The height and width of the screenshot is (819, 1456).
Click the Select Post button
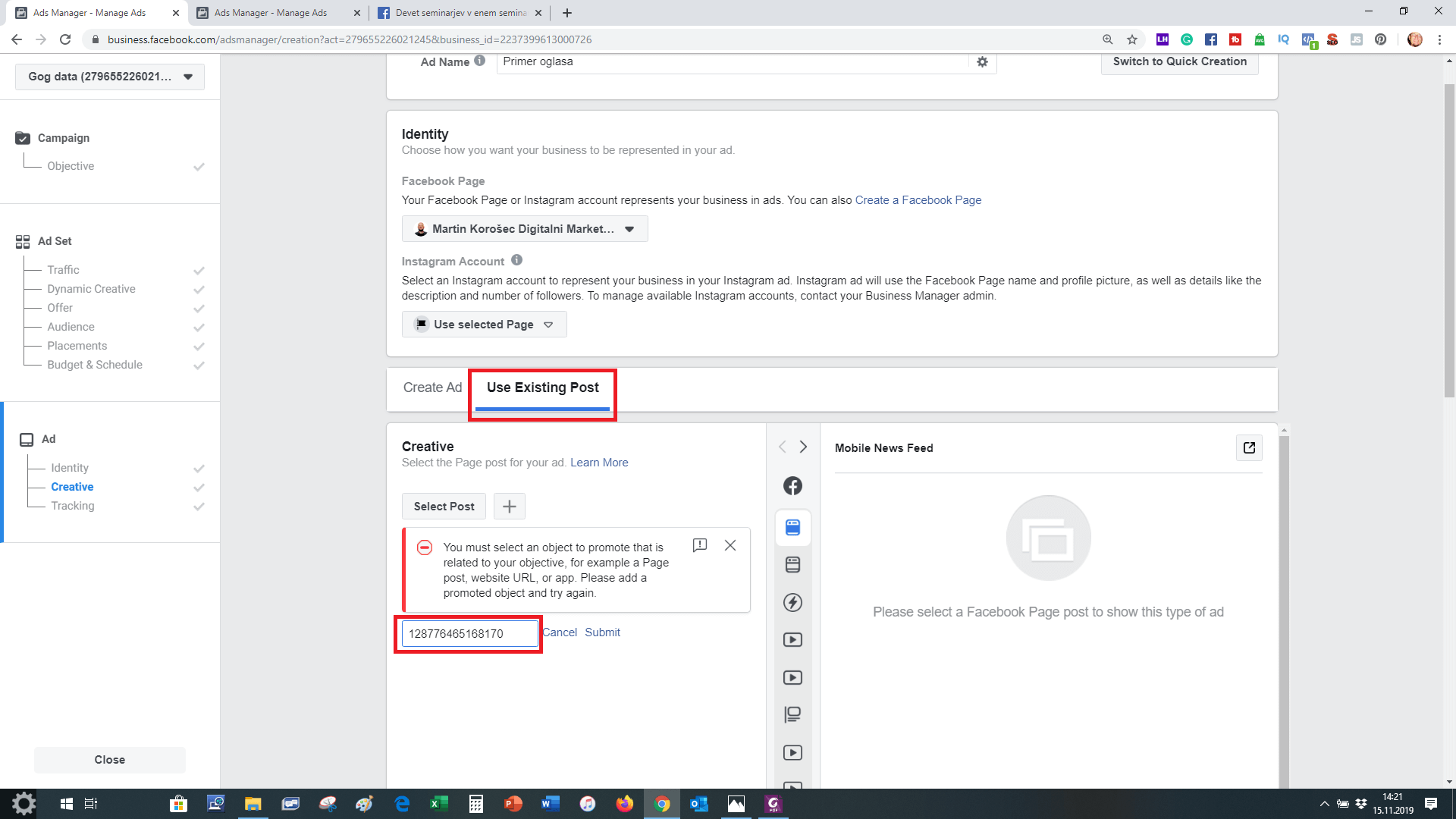(444, 507)
